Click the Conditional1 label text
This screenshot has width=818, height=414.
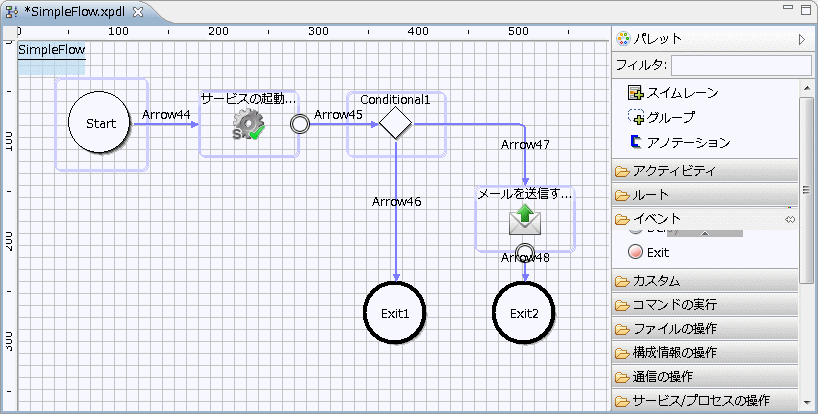pos(395,100)
